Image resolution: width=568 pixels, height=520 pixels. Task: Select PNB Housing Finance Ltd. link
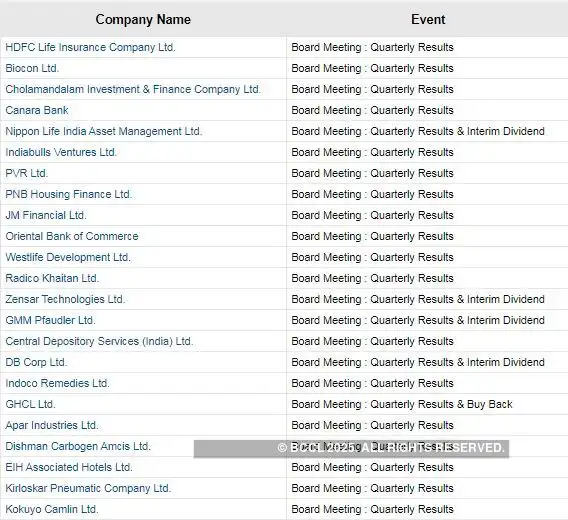point(68,195)
